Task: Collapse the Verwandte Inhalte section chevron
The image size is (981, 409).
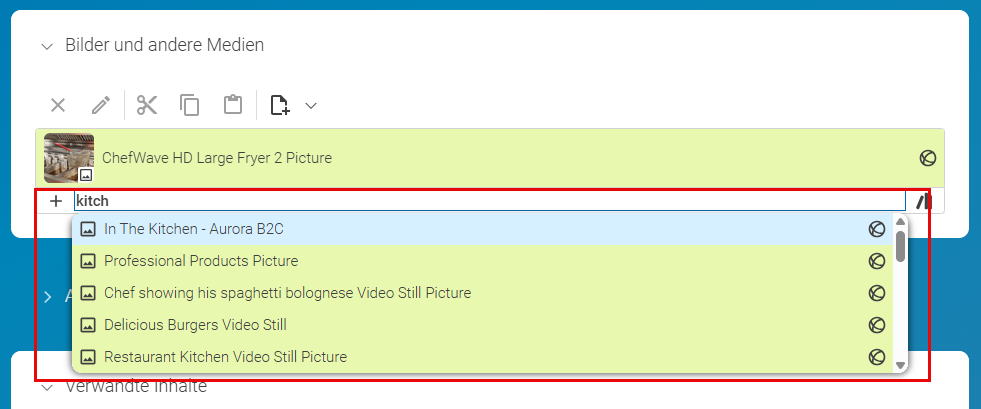Action: tap(47, 388)
